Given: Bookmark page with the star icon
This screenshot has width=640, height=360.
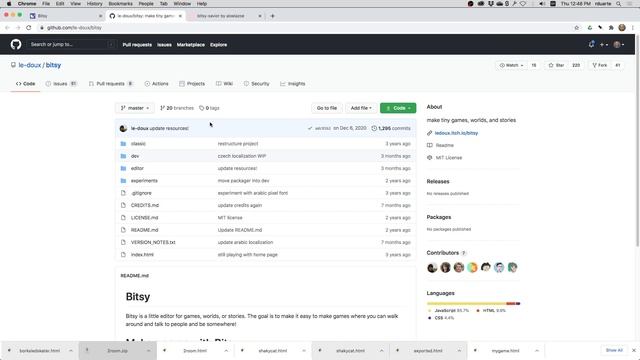Looking at the screenshot, I should point(576,28).
